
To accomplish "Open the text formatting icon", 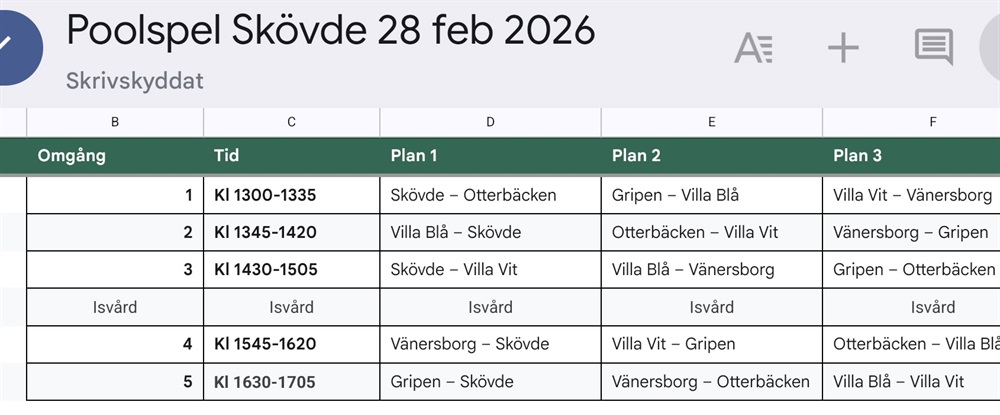I will (753, 47).
